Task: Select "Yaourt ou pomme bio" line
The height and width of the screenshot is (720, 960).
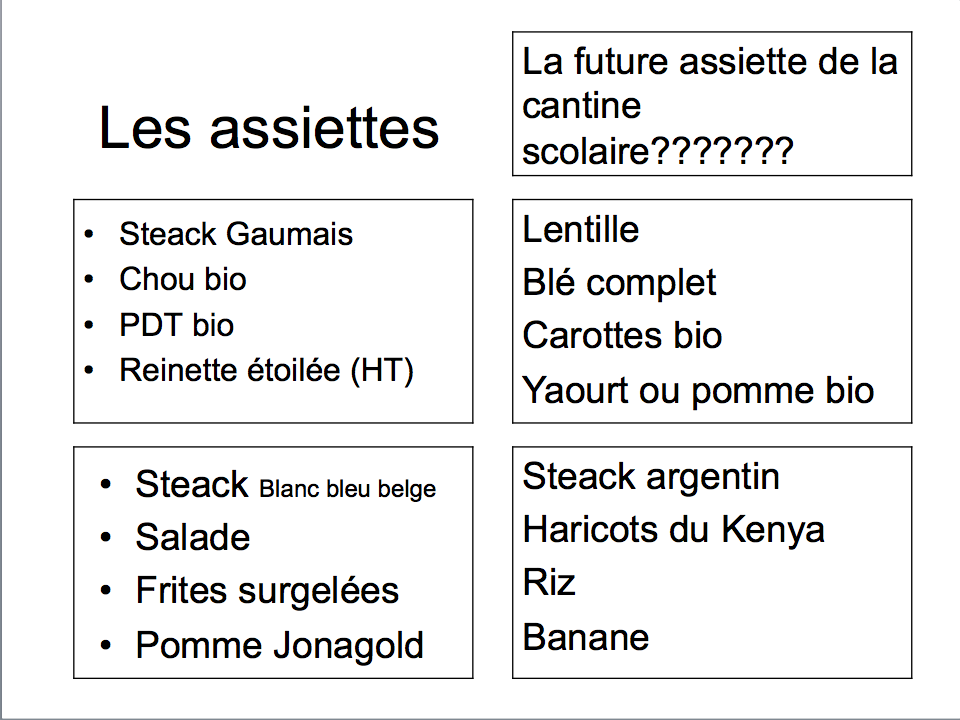Action: click(x=698, y=390)
